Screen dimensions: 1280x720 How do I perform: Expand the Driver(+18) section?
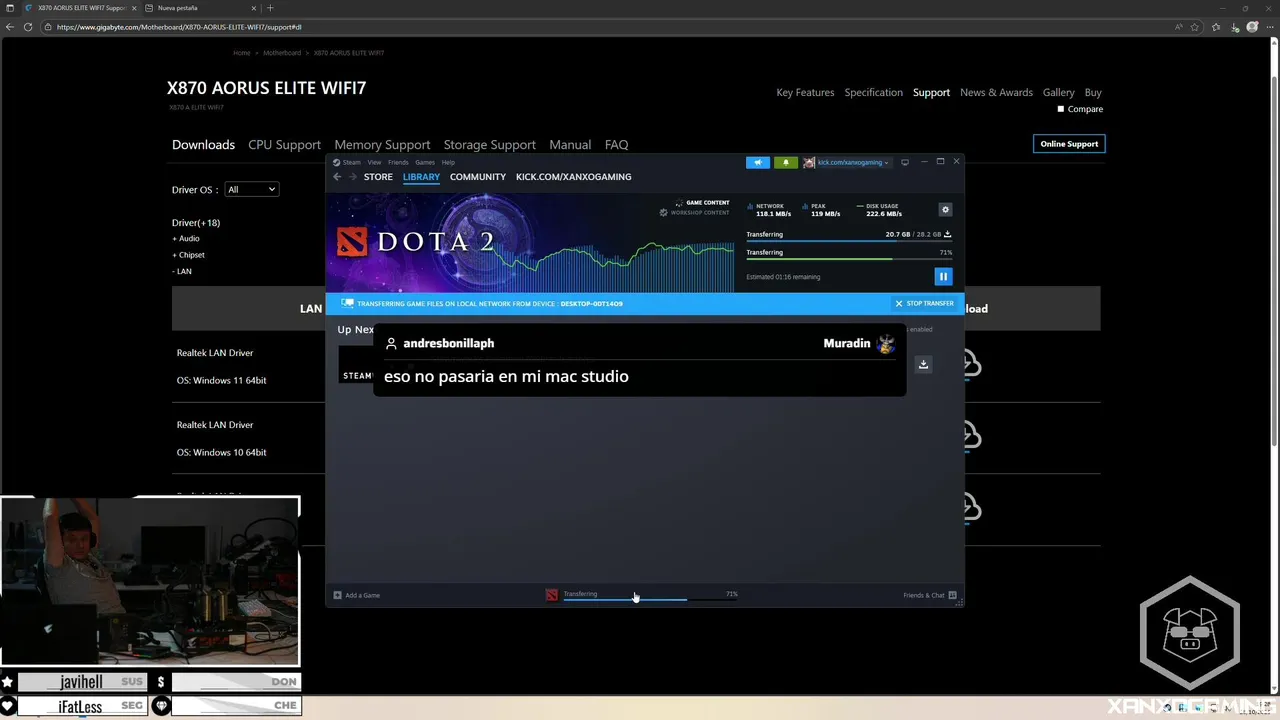click(x=196, y=223)
